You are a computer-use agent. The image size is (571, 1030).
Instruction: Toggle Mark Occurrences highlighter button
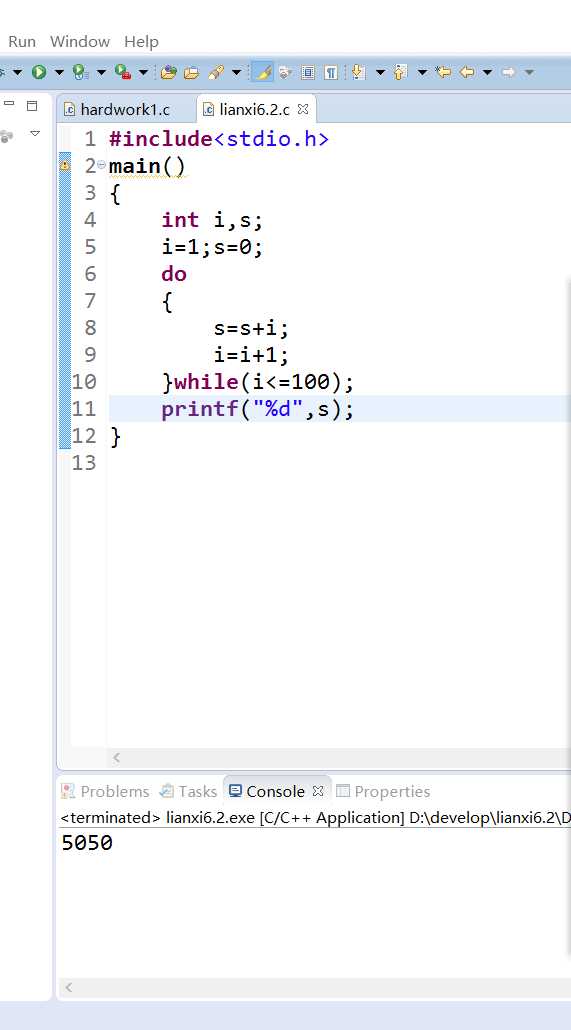coord(262,72)
